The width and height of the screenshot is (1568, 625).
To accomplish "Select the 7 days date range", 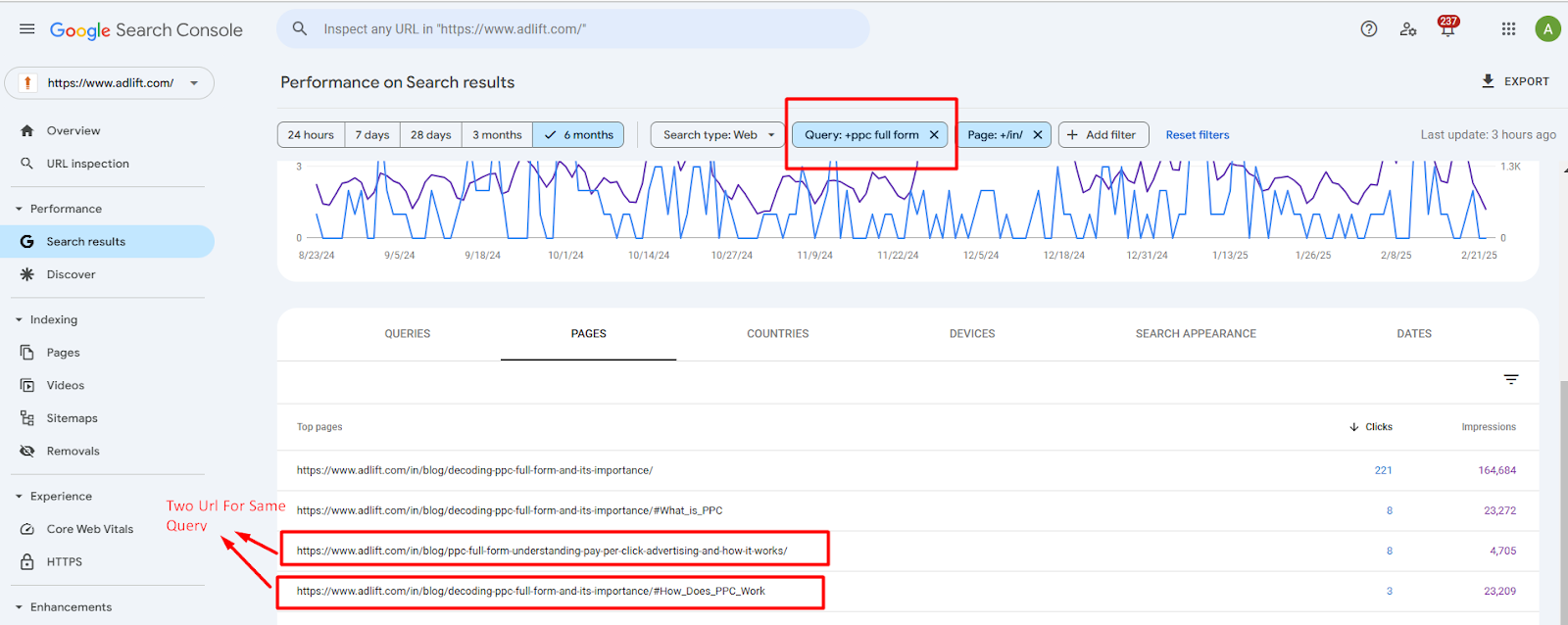I will [372, 135].
